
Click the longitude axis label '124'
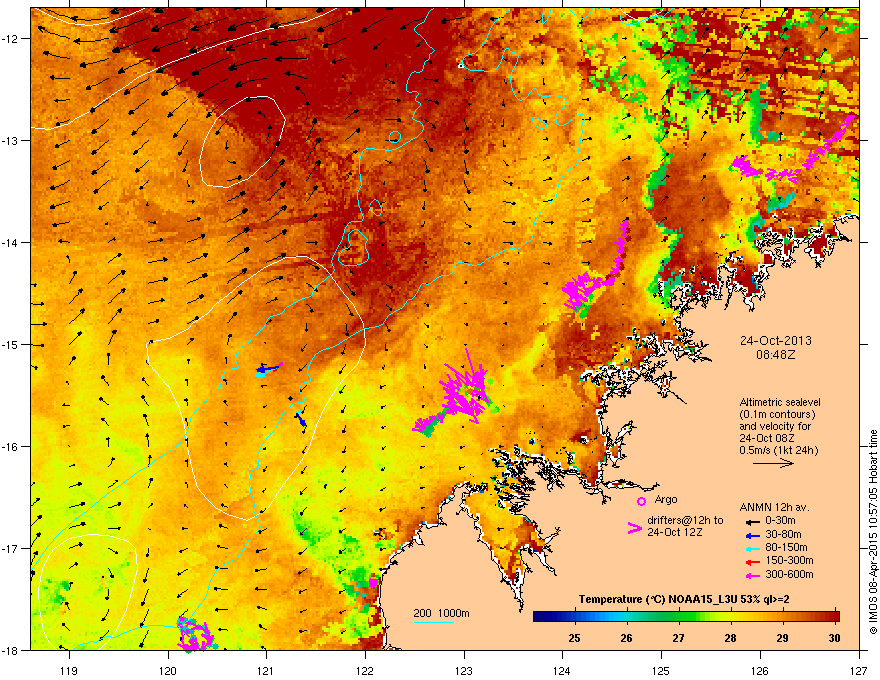point(563,670)
